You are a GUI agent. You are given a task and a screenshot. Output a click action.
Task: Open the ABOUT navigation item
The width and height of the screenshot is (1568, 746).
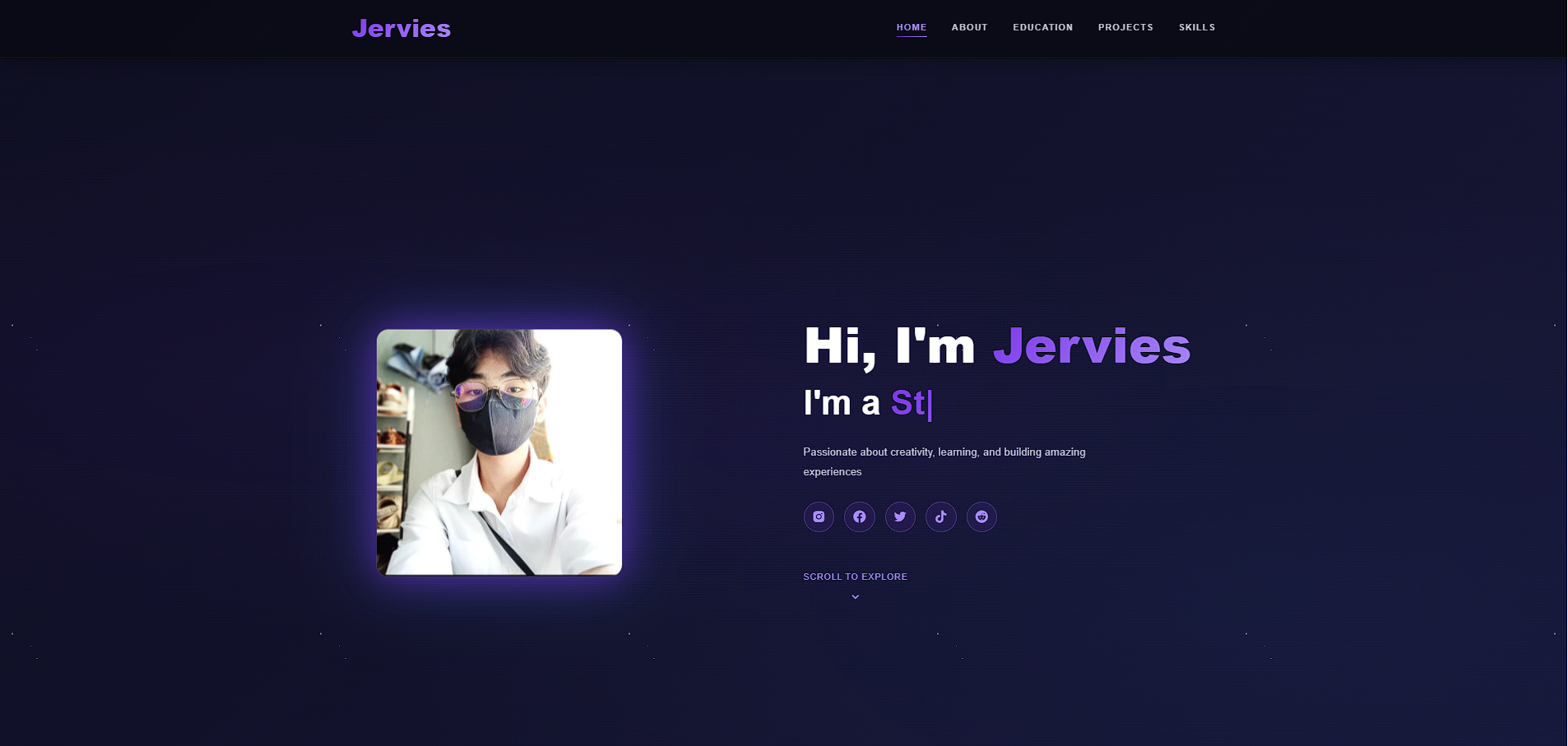[x=969, y=26]
